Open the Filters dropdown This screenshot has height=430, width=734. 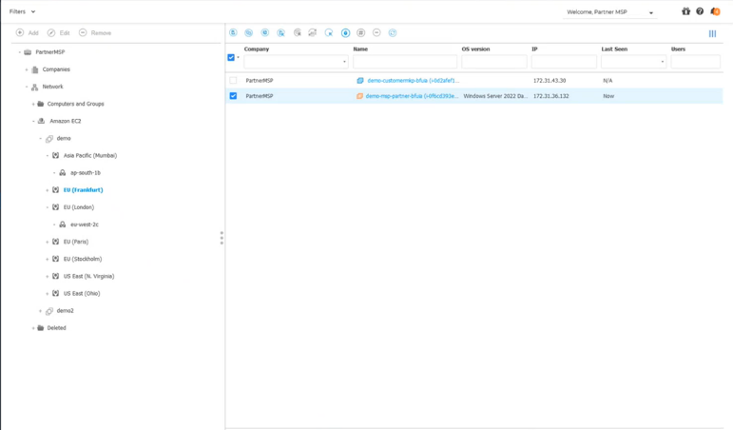click(x=22, y=12)
